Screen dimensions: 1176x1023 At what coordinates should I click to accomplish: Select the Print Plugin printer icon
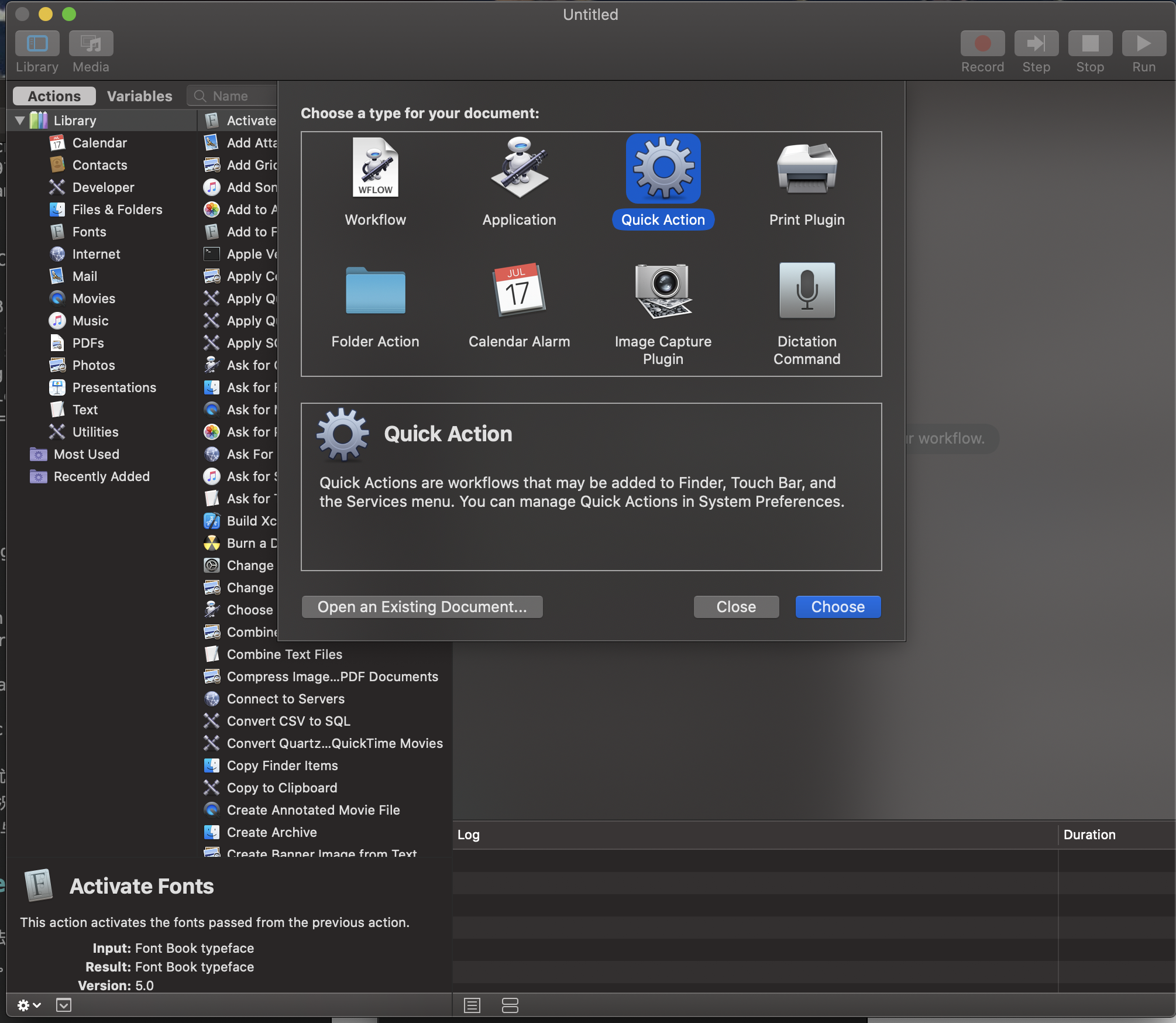(807, 168)
